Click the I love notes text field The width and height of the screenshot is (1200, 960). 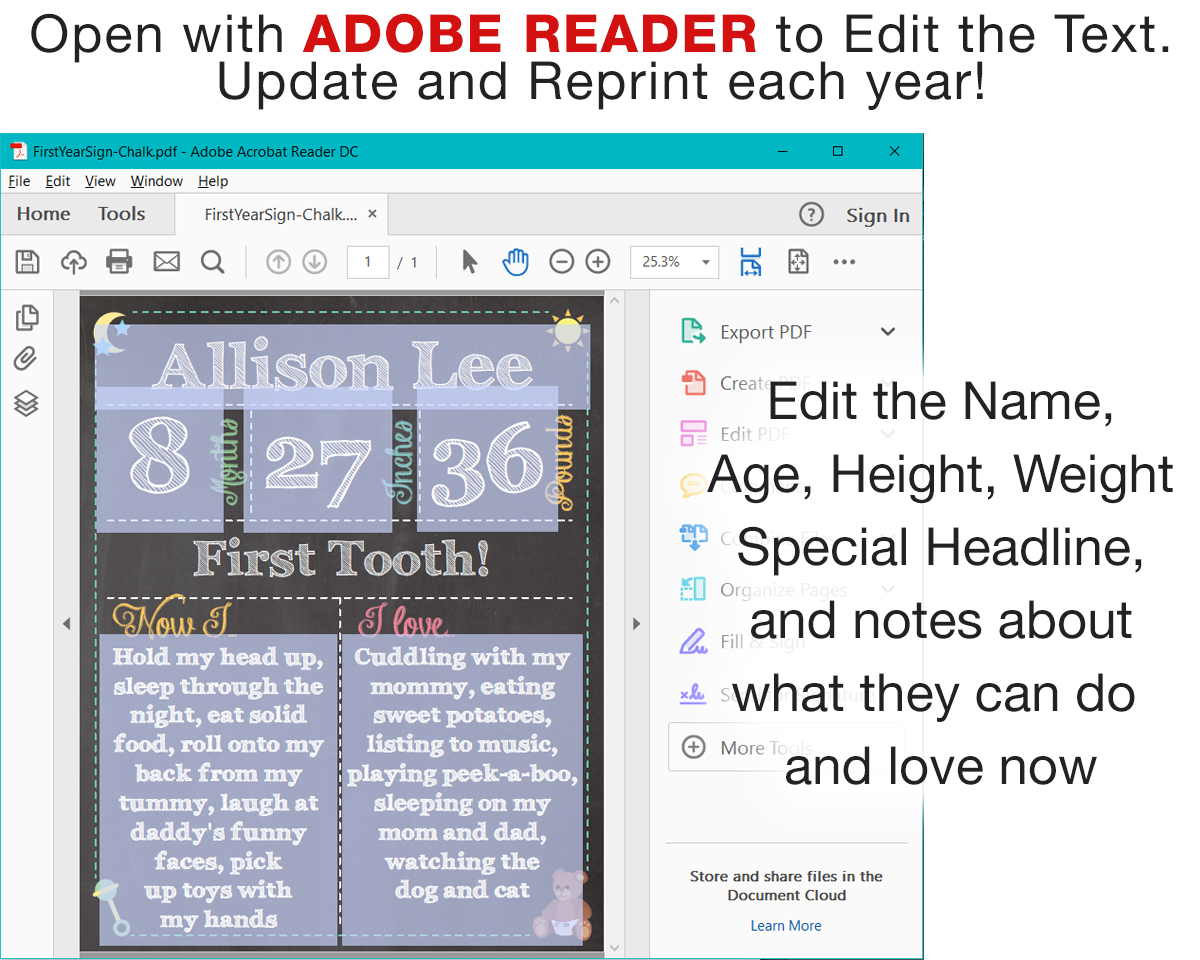[462, 790]
